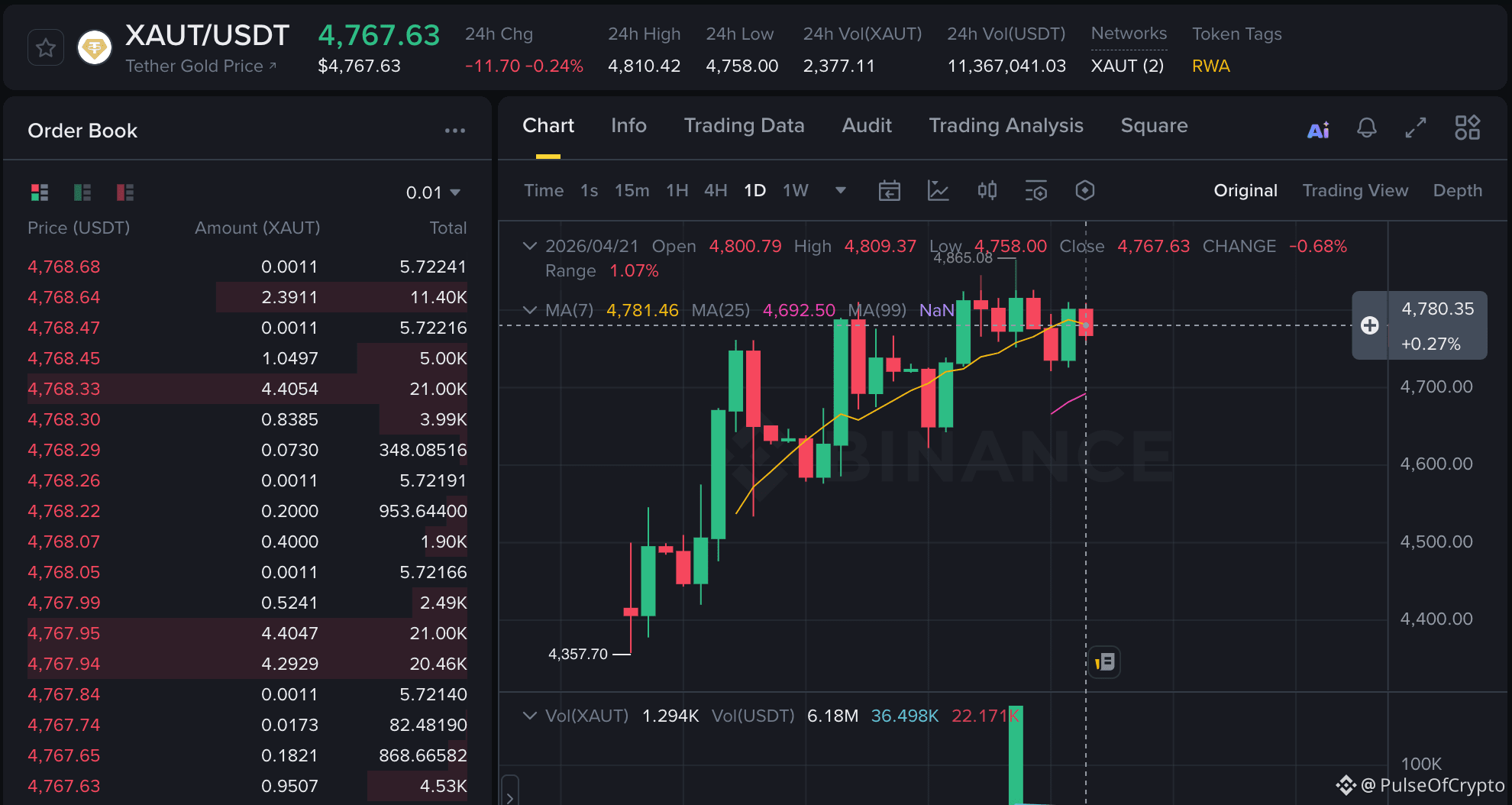Open the news marker icon on chart

pos(1104,661)
